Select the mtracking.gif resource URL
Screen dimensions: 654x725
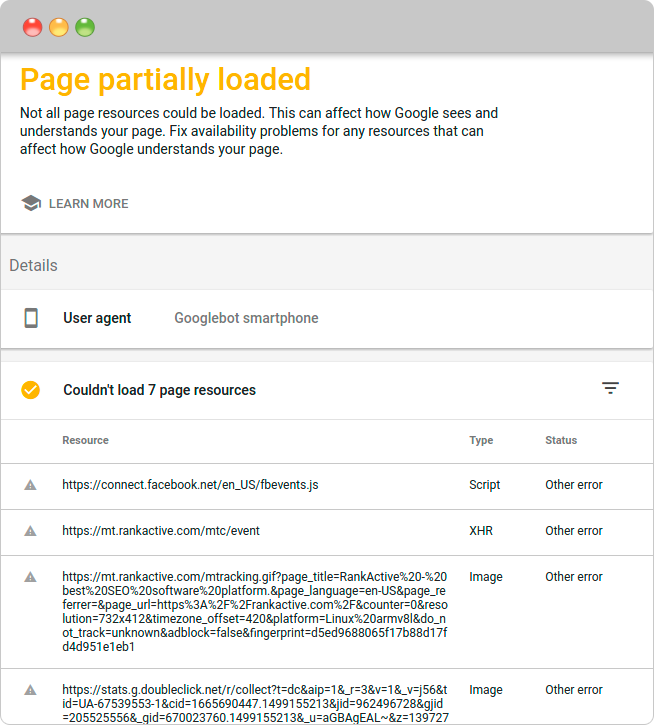[255, 611]
